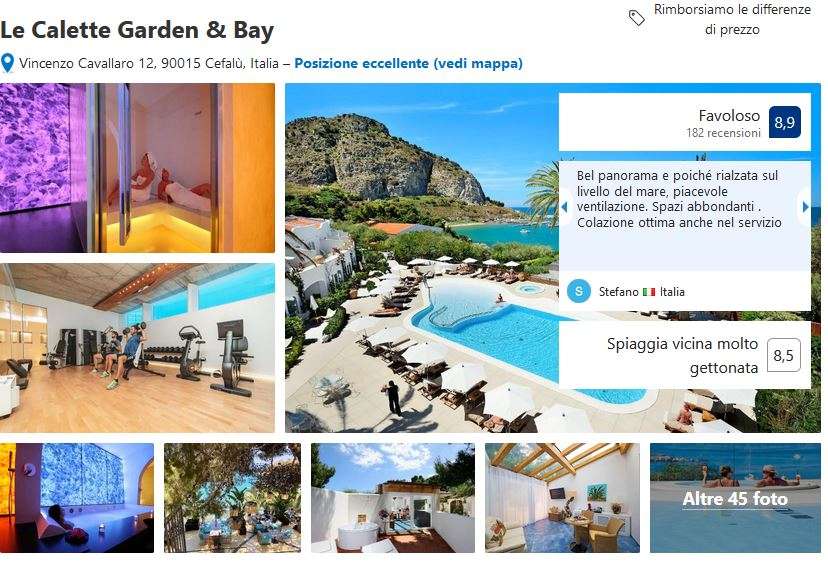Click the price tag icon
The image size is (828, 561).
pos(636,18)
